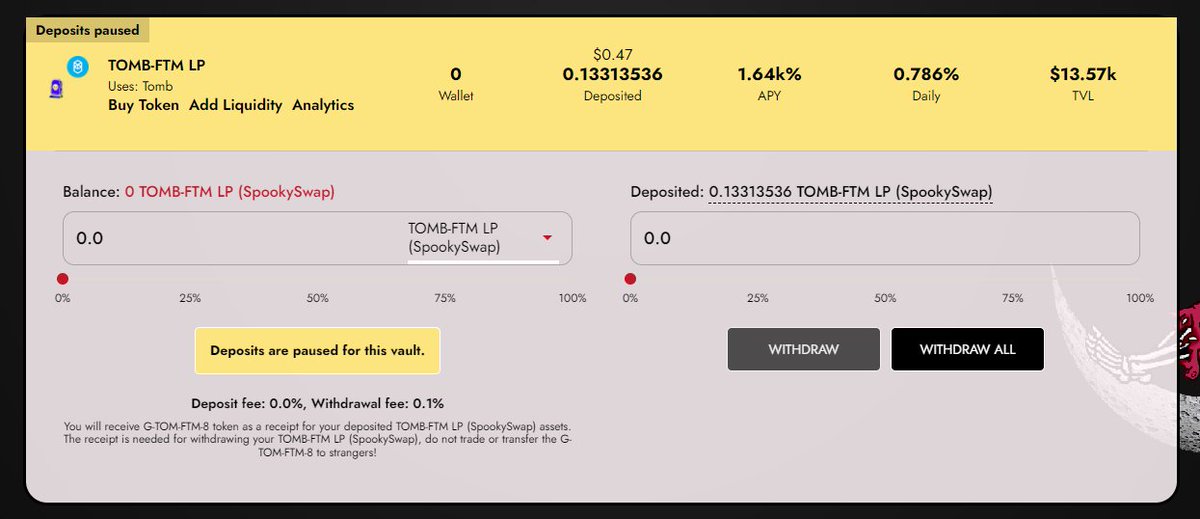Click the WITHDRAW button
The height and width of the screenshot is (519, 1200).
(803, 349)
